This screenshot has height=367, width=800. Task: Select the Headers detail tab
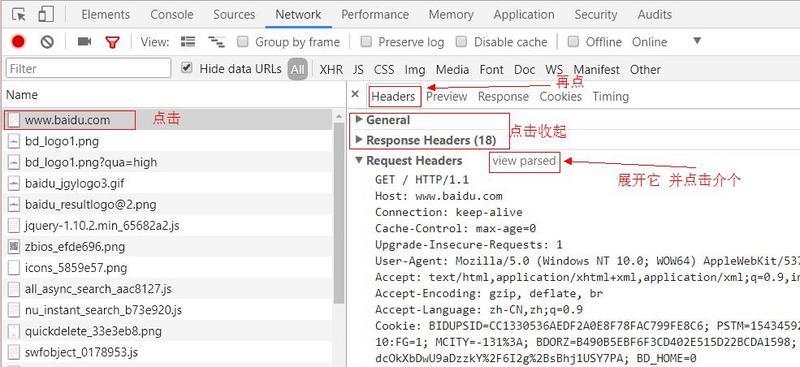[393, 96]
